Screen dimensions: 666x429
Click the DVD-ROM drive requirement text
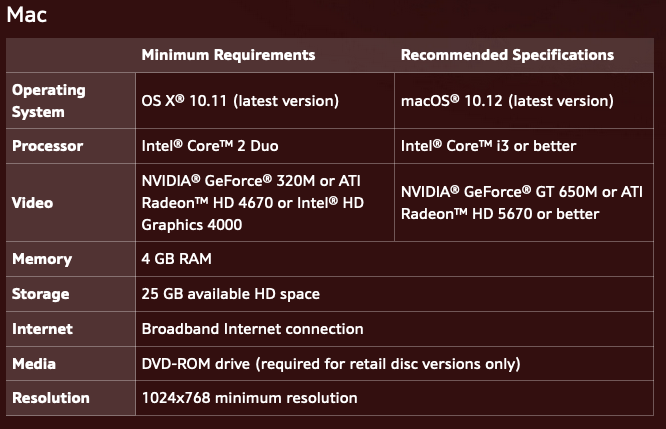(x=331, y=364)
